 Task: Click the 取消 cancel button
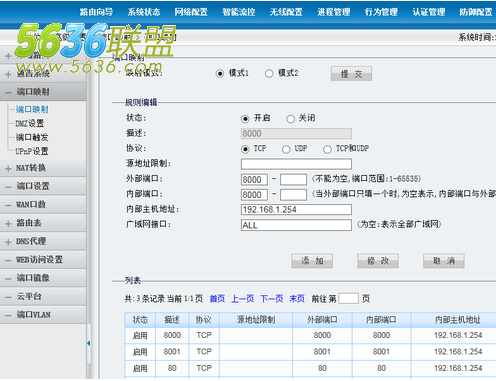(444, 261)
